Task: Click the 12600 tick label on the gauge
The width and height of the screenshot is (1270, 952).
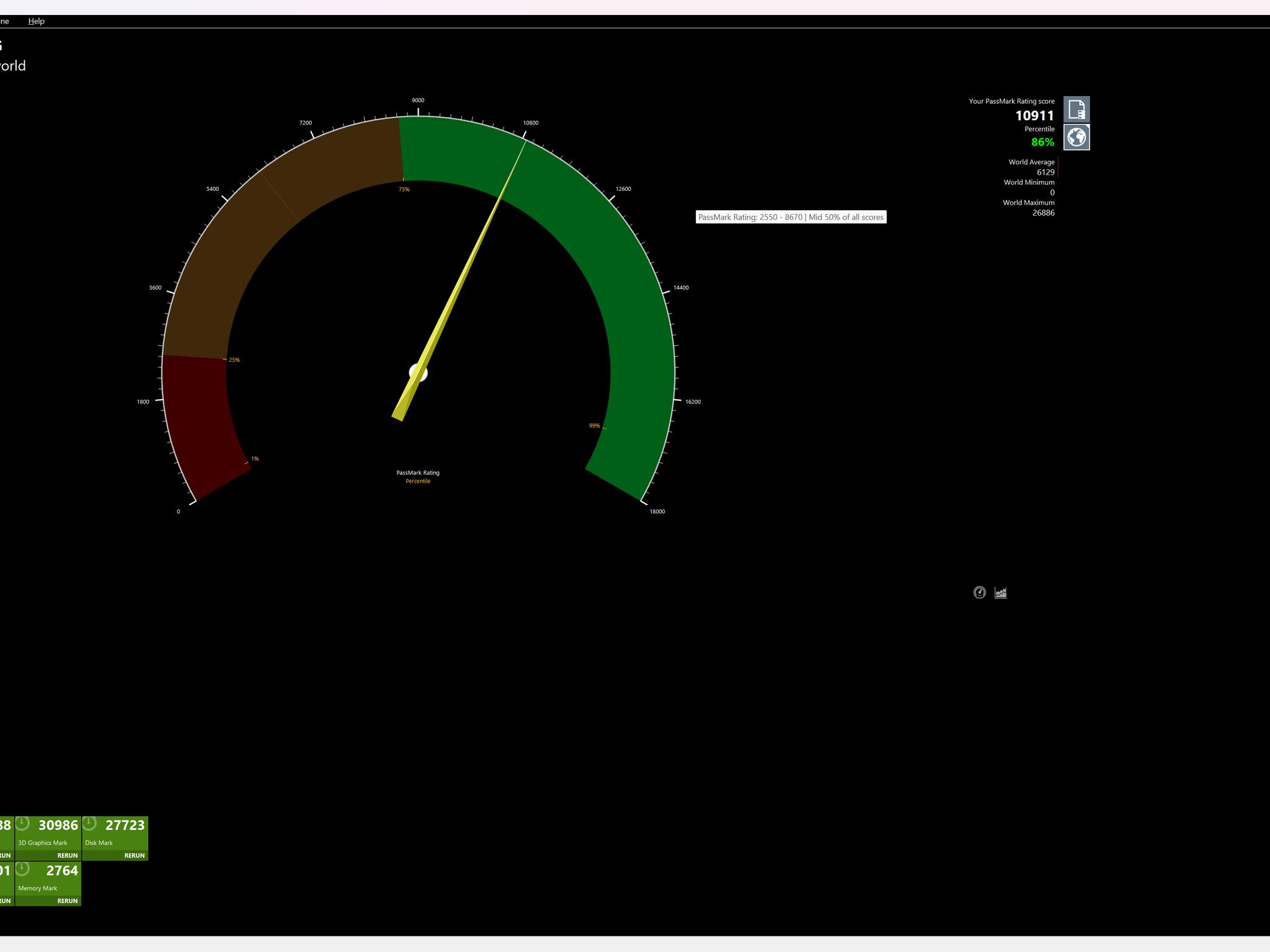Action: (623, 189)
